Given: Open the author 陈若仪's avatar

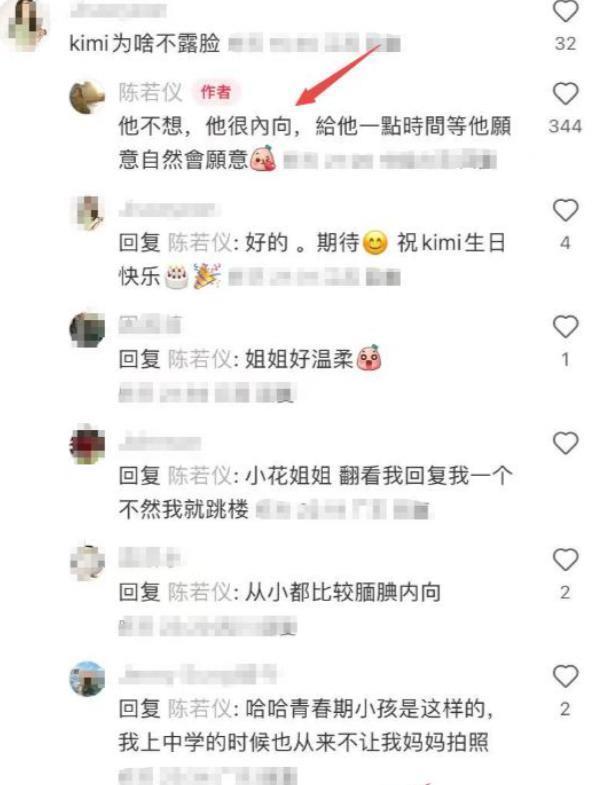Looking at the screenshot, I should pyautogui.click(x=87, y=97).
